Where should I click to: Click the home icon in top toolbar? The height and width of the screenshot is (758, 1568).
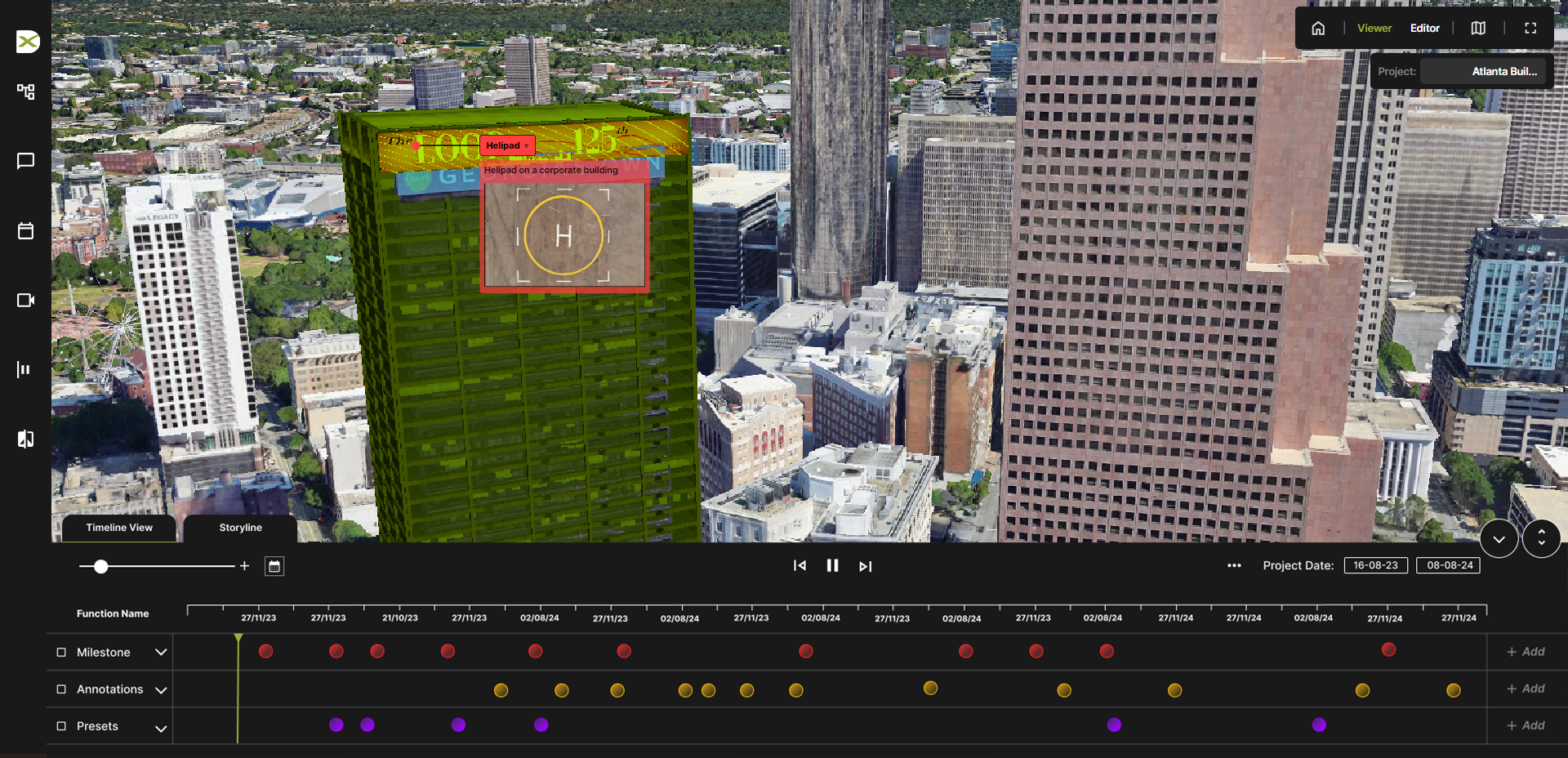[x=1318, y=29]
